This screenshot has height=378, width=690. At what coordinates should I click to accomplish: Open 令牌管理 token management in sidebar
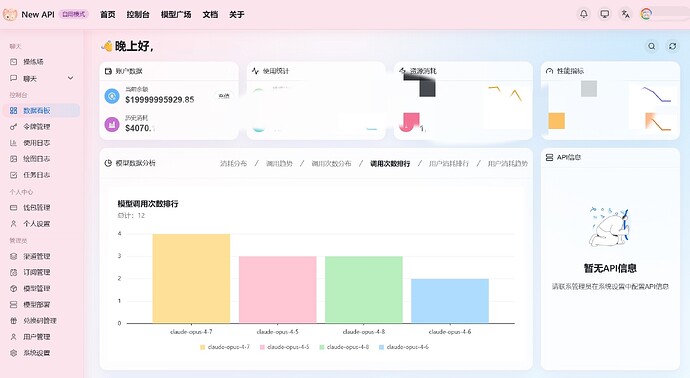42,127
